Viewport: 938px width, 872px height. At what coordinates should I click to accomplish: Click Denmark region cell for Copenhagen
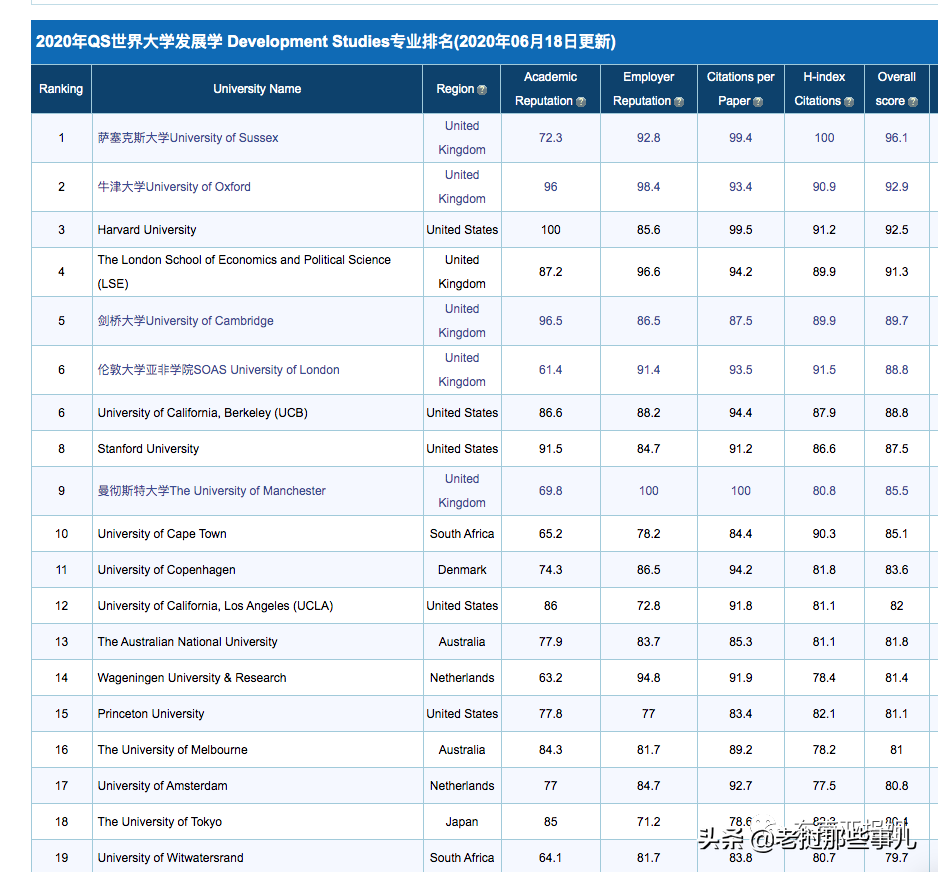pos(462,569)
